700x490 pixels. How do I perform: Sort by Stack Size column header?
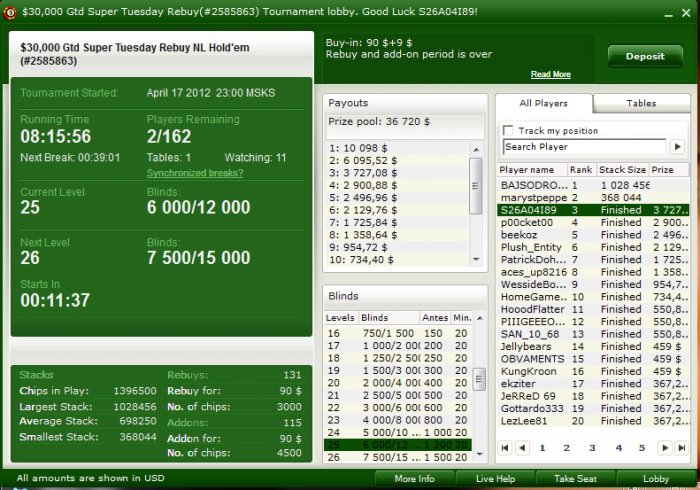coord(622,170)
